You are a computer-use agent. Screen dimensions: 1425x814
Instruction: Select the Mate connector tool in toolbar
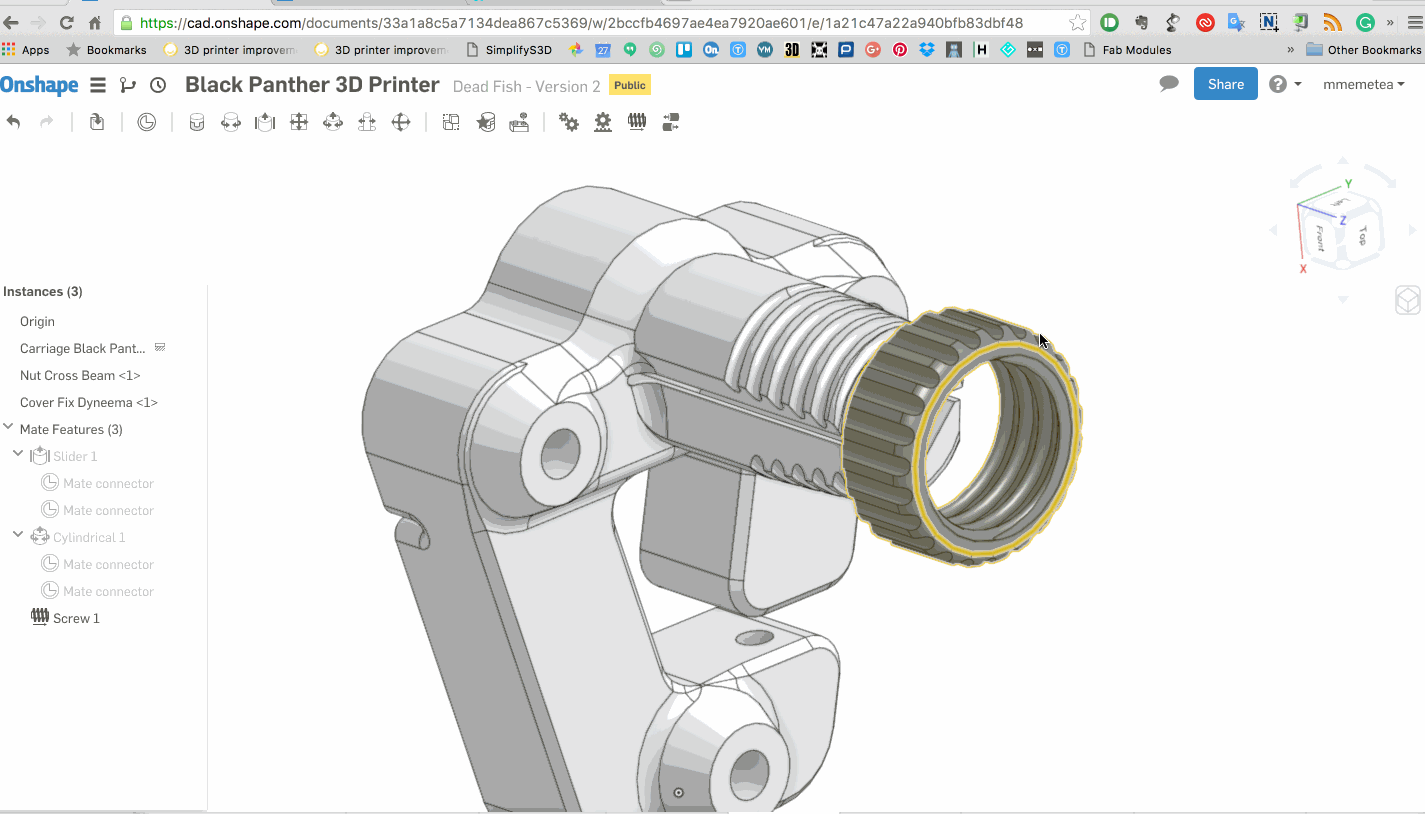[x=147, y=122]
